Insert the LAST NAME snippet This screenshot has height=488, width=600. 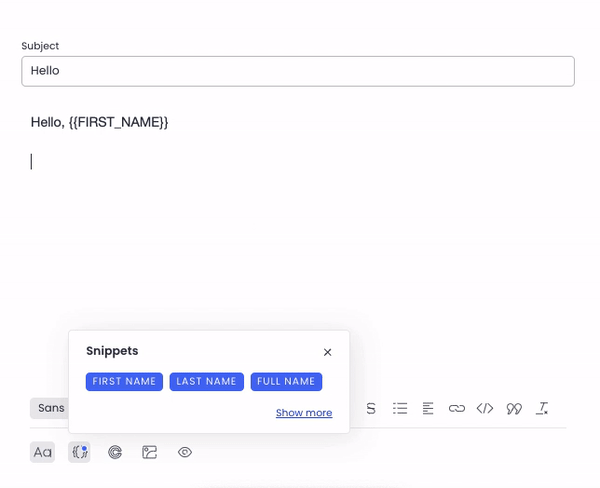[207, 382]
